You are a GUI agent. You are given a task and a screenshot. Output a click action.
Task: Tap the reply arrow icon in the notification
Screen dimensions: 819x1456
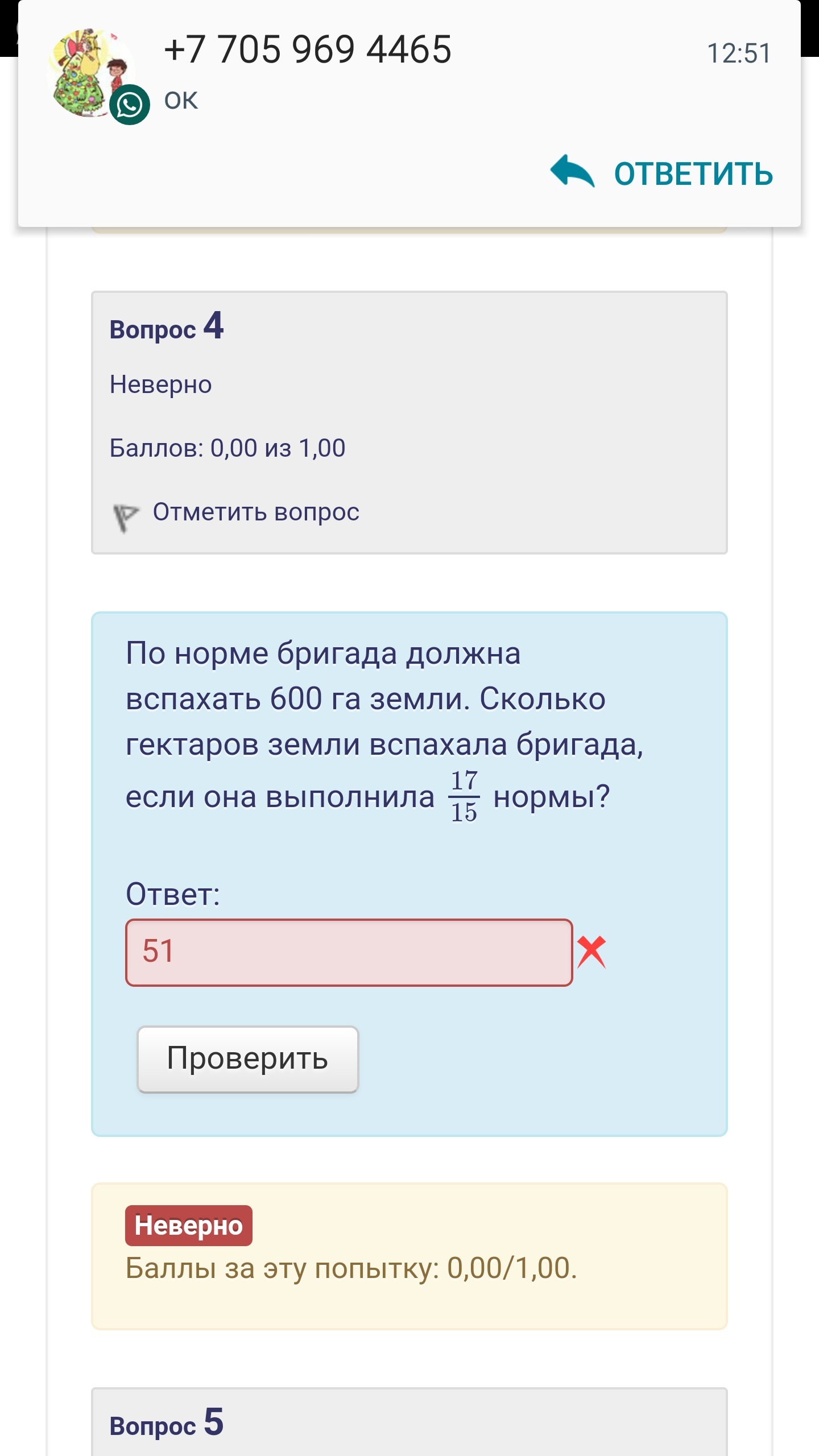tap(572, 171)
